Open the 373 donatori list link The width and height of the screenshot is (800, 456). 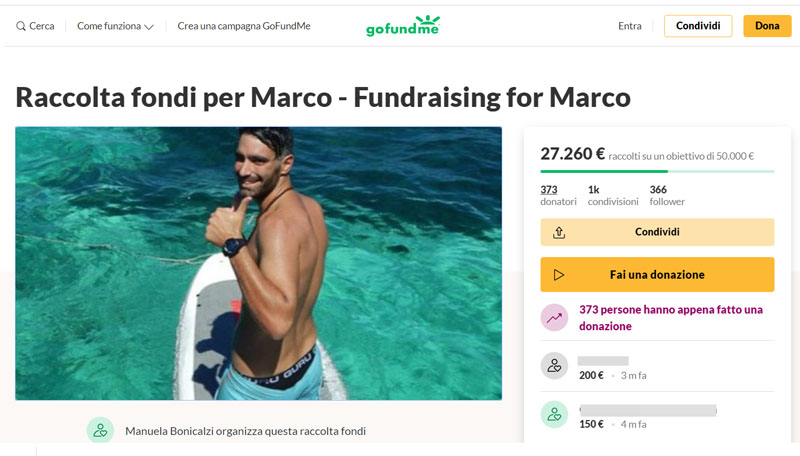[549, 190]
